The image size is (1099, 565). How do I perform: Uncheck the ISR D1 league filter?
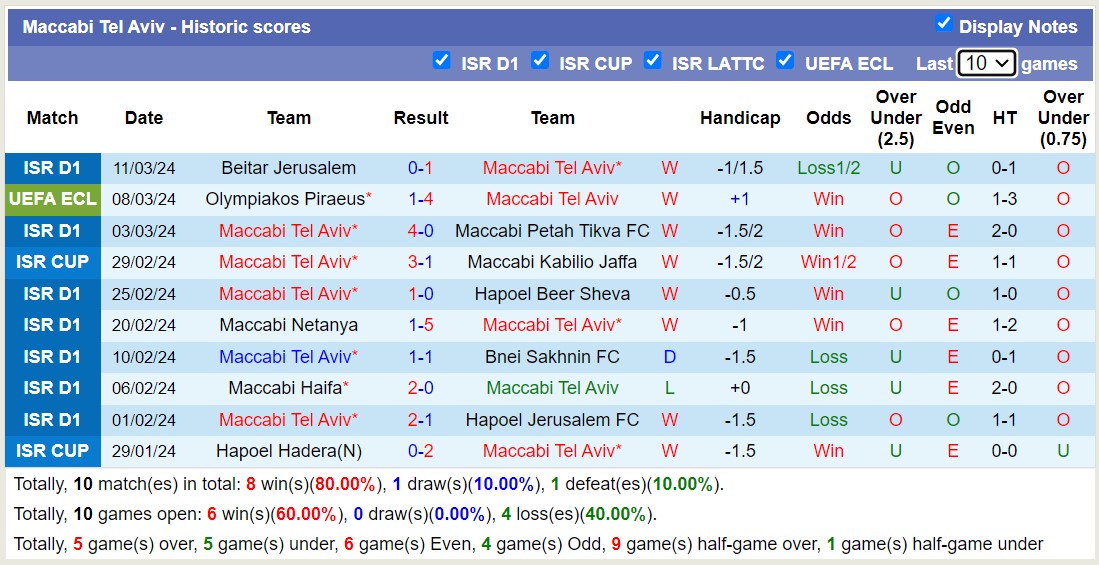[x=441, y=60]
